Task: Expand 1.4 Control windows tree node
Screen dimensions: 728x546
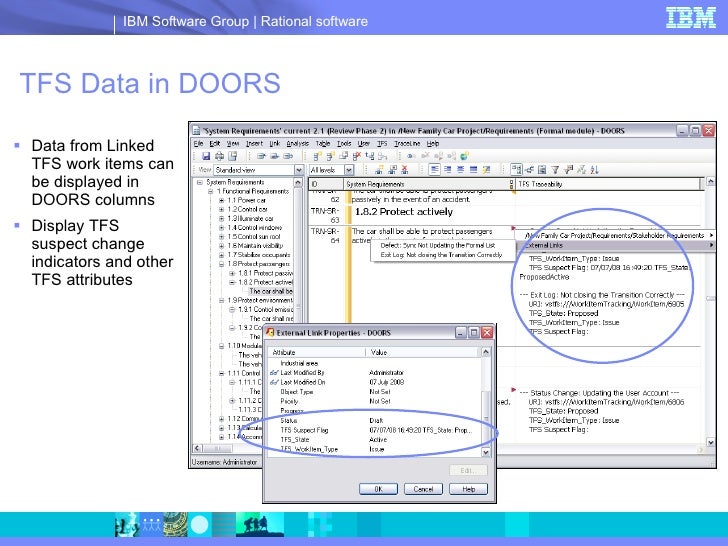Action: point(221,228)
